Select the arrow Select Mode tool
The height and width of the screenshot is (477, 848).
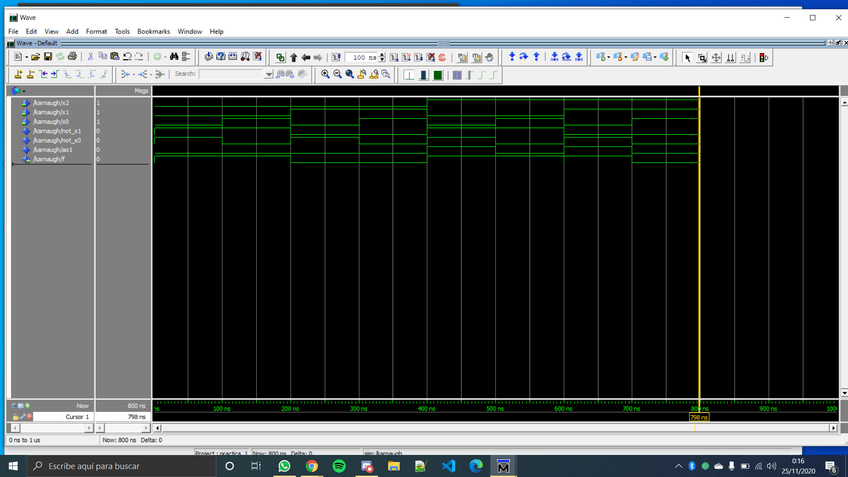(x=687, y=58)
